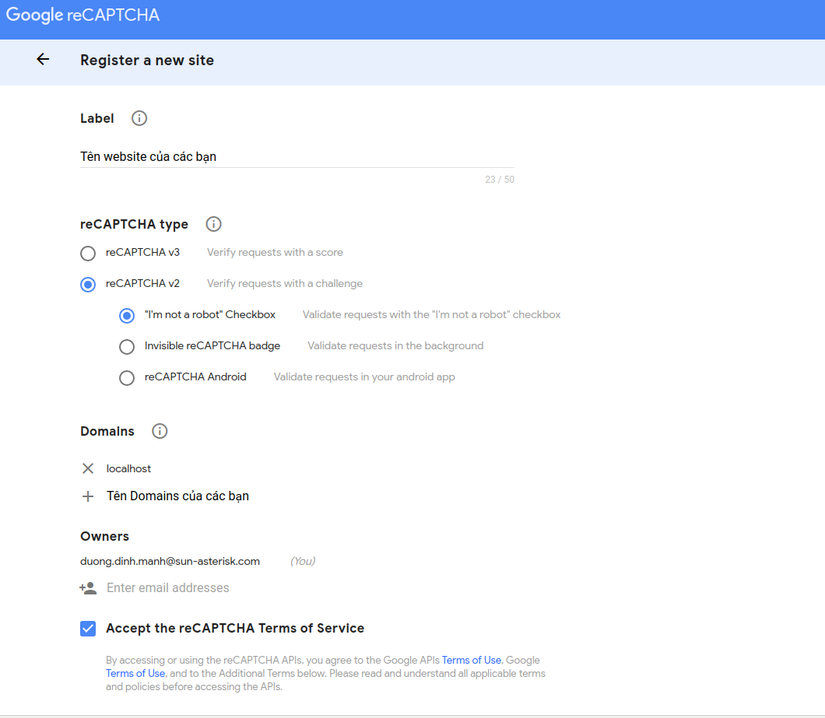Uncheck Accept the reCAPTCHA Terms of Service

coord(88,628)
